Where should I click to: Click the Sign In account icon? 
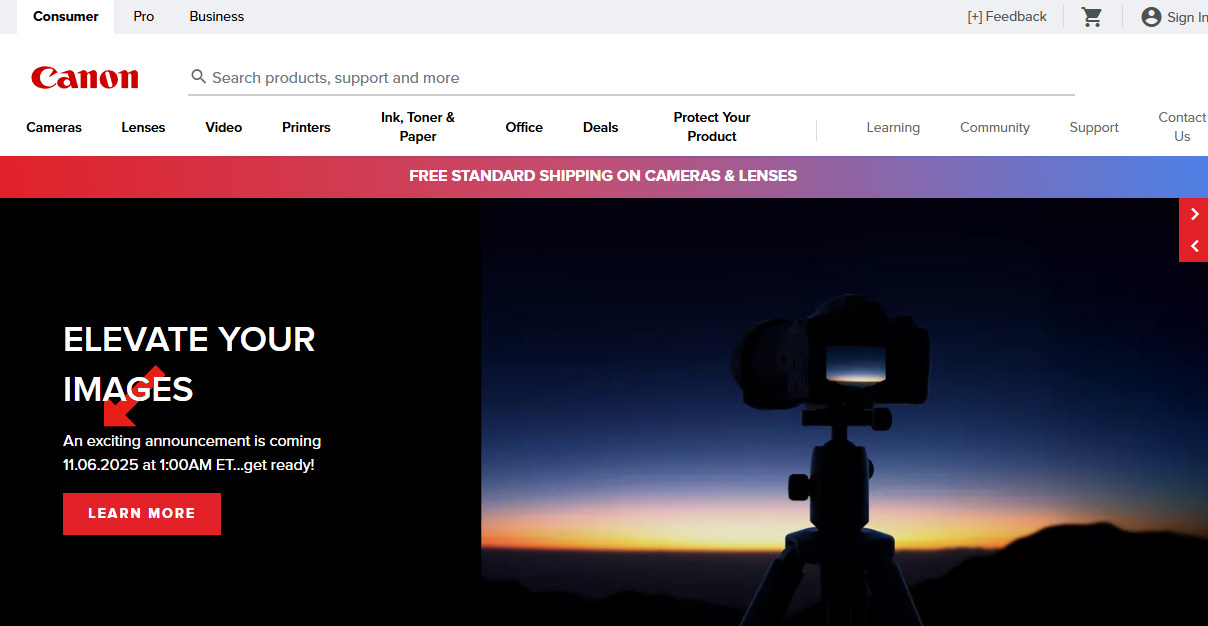1151,17
